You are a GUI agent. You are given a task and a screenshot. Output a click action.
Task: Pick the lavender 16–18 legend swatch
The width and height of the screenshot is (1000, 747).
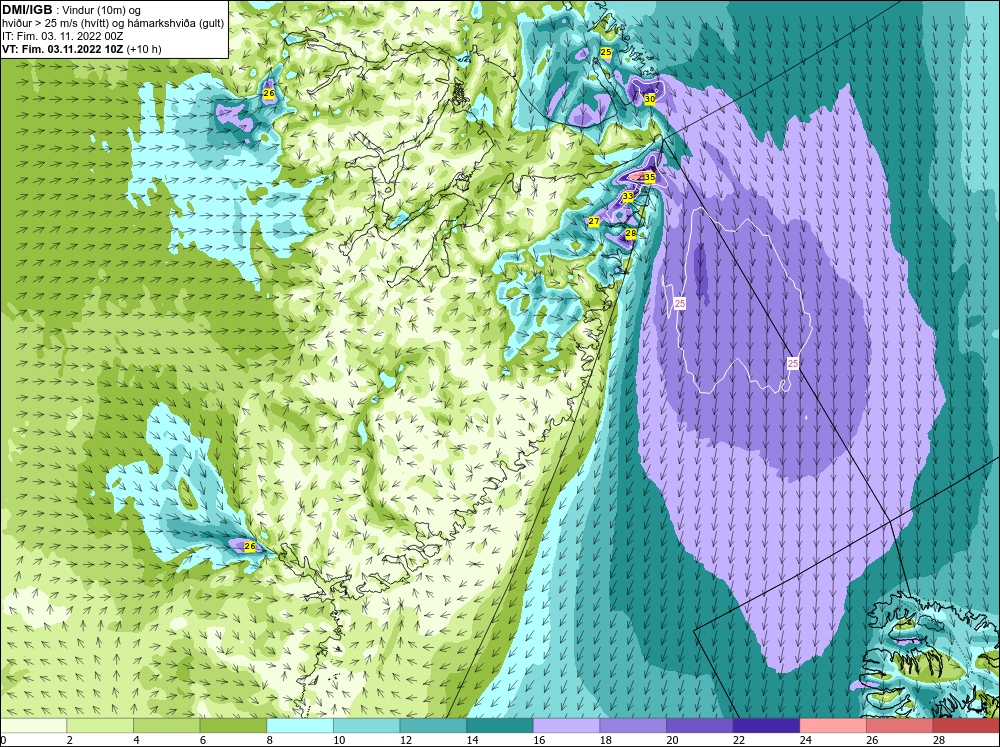pyautogui.click(x=566, y=726)
